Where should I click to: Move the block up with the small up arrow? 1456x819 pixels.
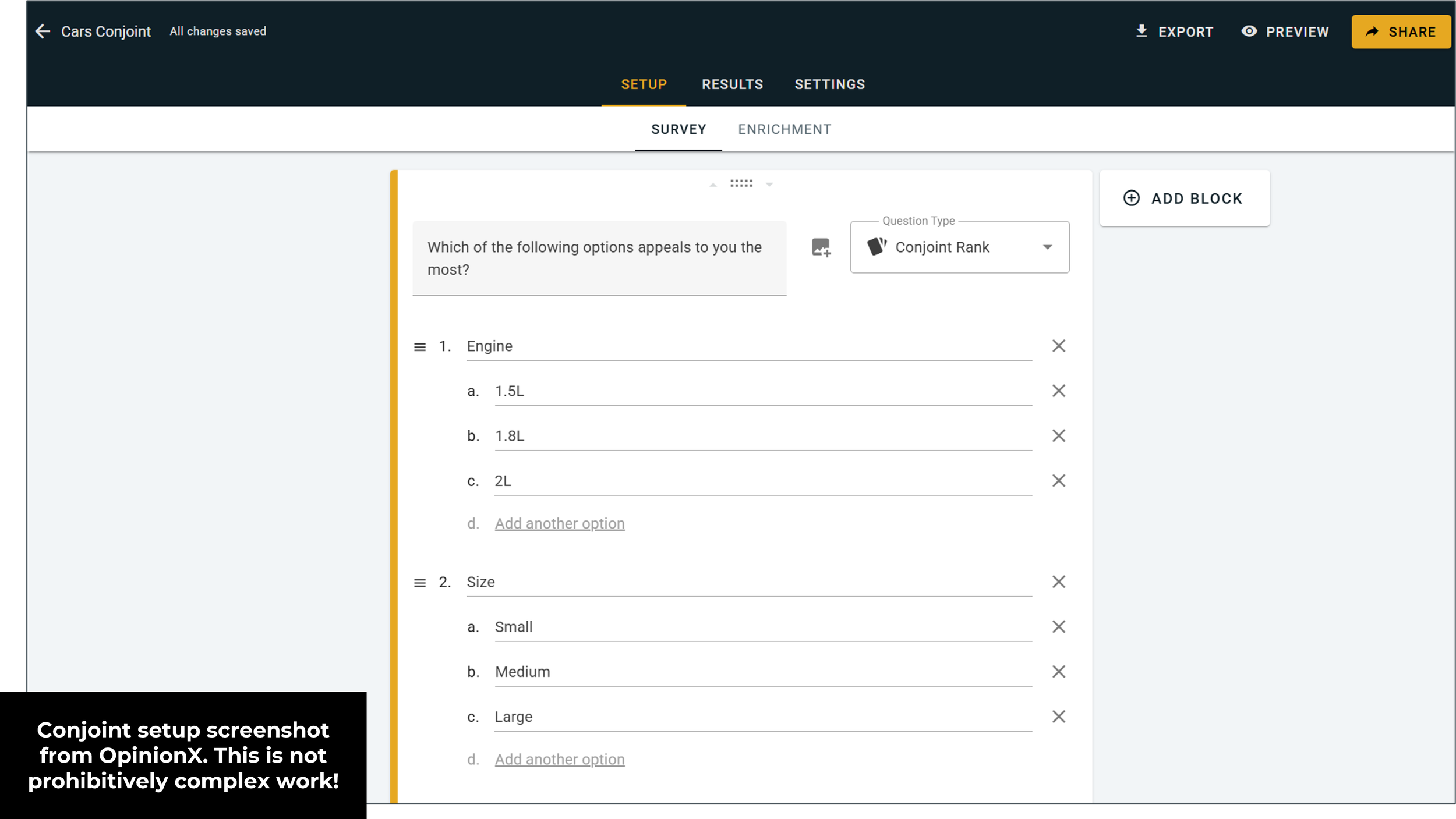[713, 185]
